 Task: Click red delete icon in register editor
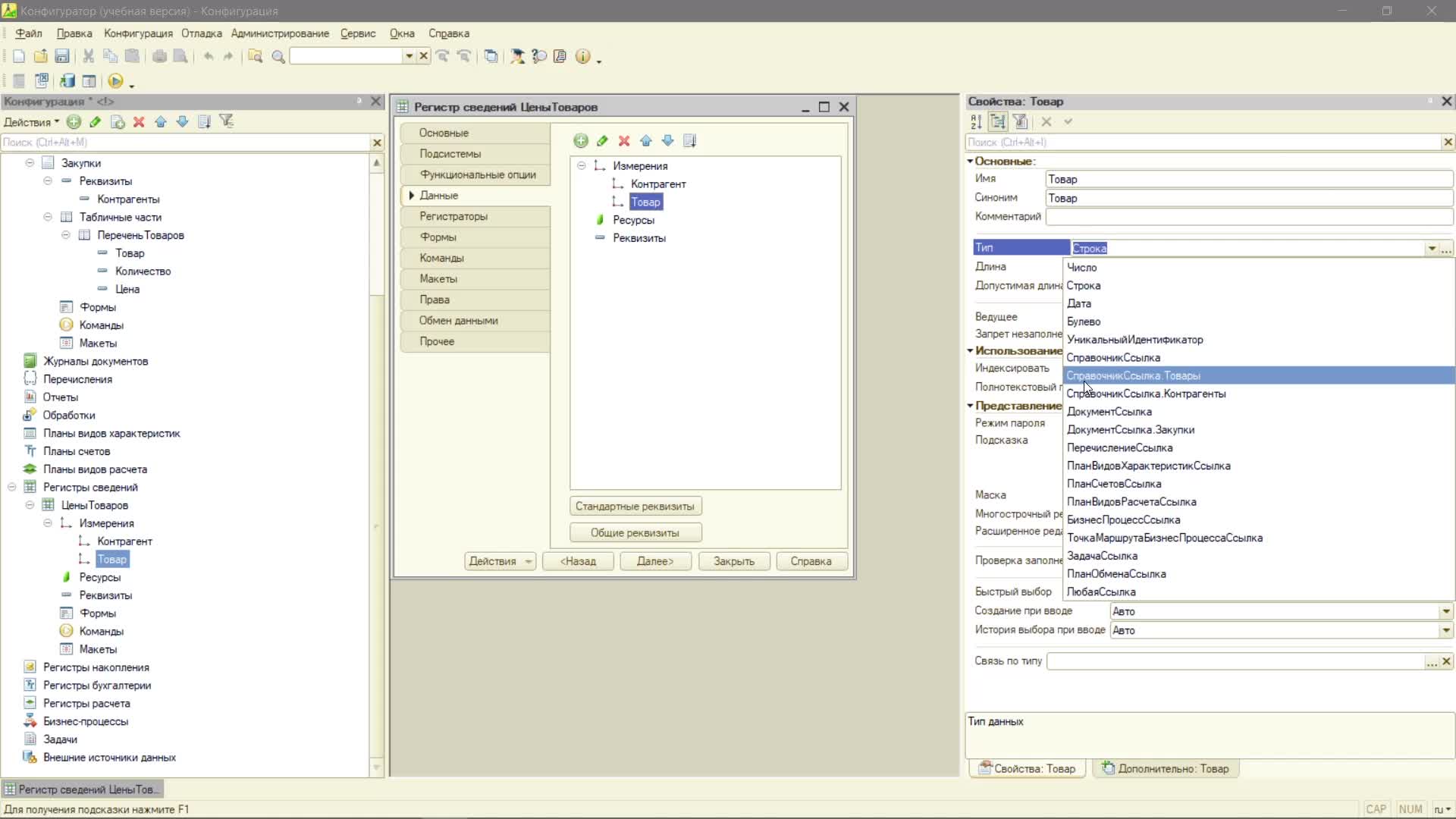(624, 140)
